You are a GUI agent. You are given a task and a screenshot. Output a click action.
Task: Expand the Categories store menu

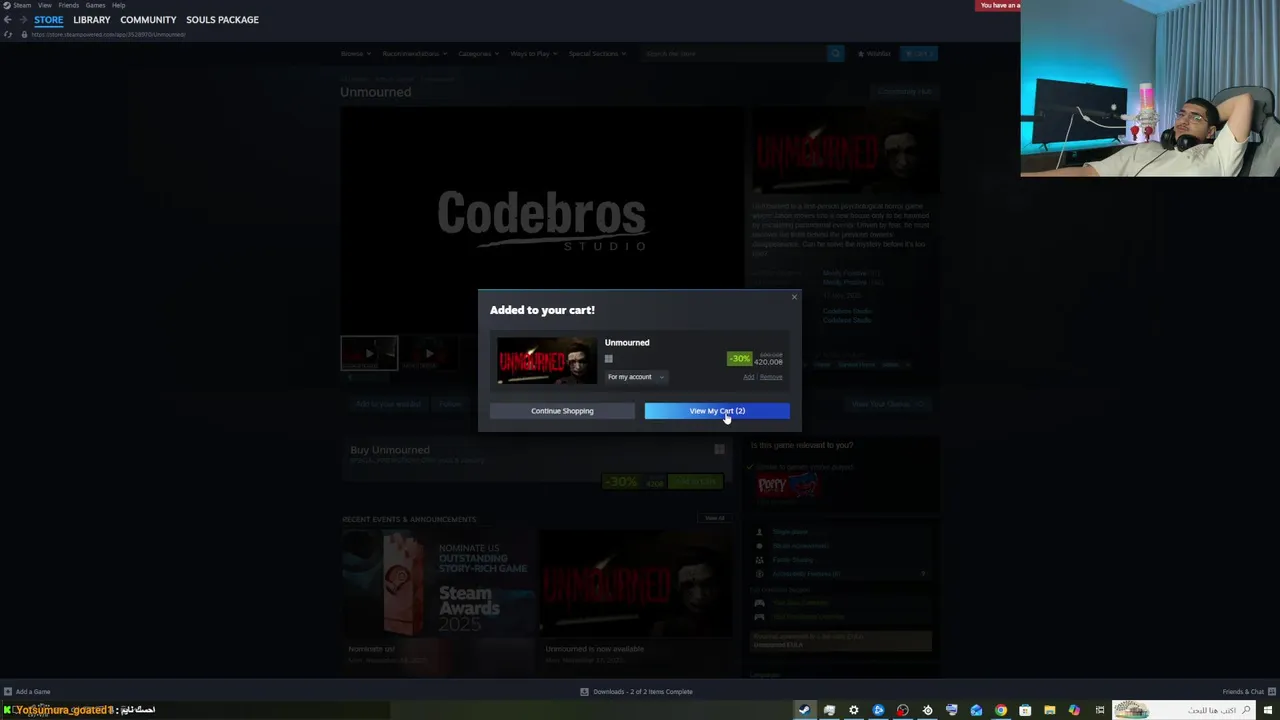coord(478,53)
